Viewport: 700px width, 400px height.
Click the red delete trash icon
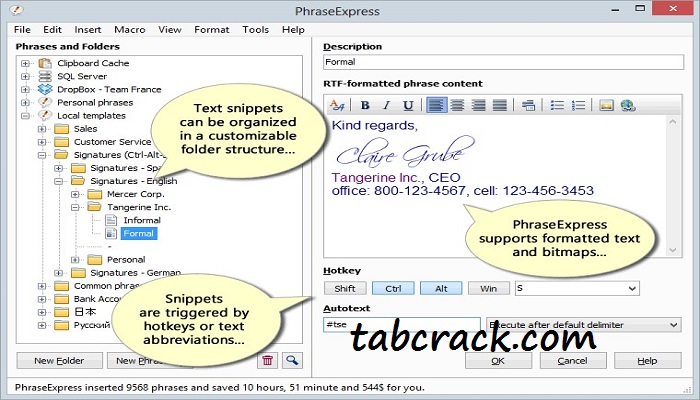point(267,360)
